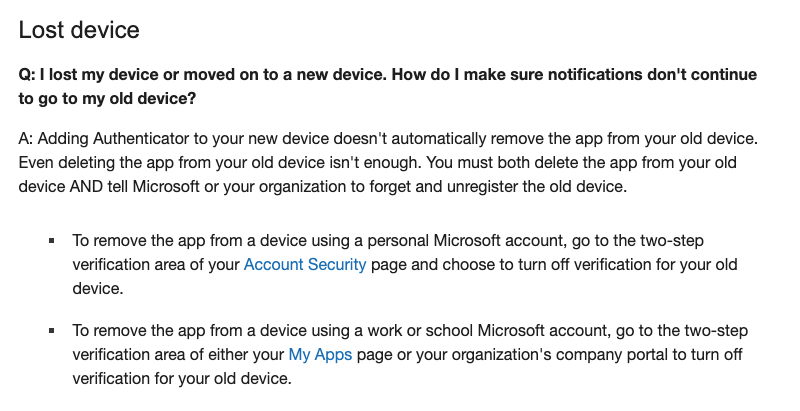Image resolution: width=800 pixels, height=411 pixels.
Task: Click the second square bullet marker
Action: pyautogui.click(x=50, y=331)
